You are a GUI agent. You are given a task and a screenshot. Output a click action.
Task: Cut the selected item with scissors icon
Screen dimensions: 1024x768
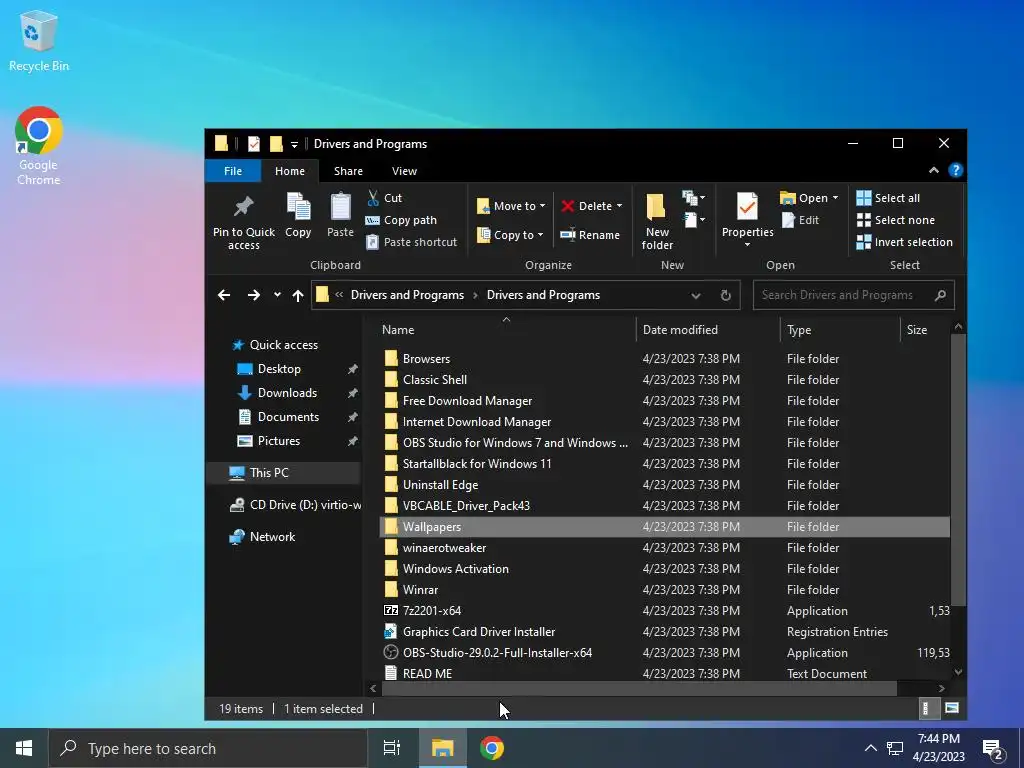pyautogui.click(x=373, y=198)
